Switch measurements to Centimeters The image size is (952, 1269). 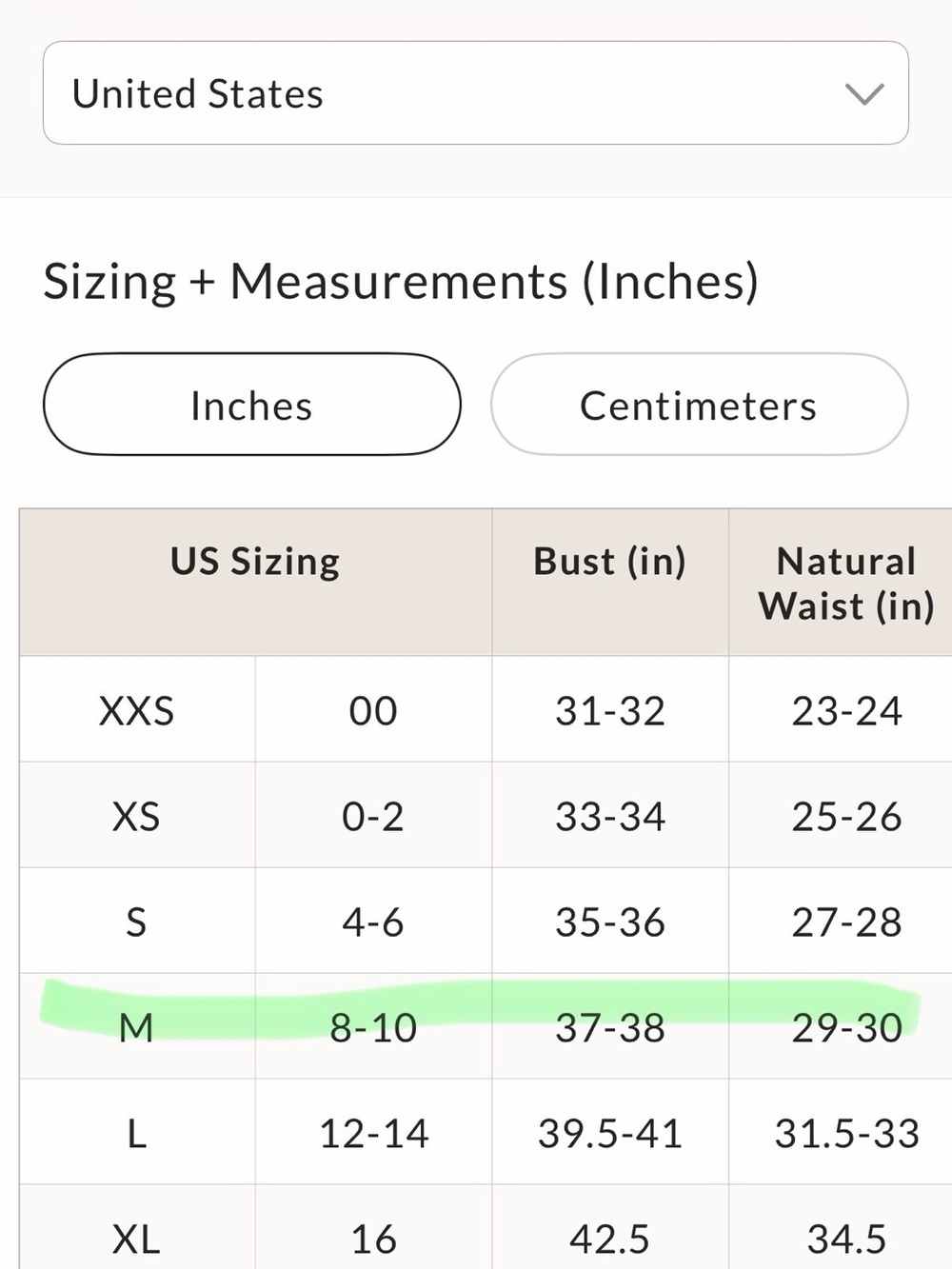699,405
